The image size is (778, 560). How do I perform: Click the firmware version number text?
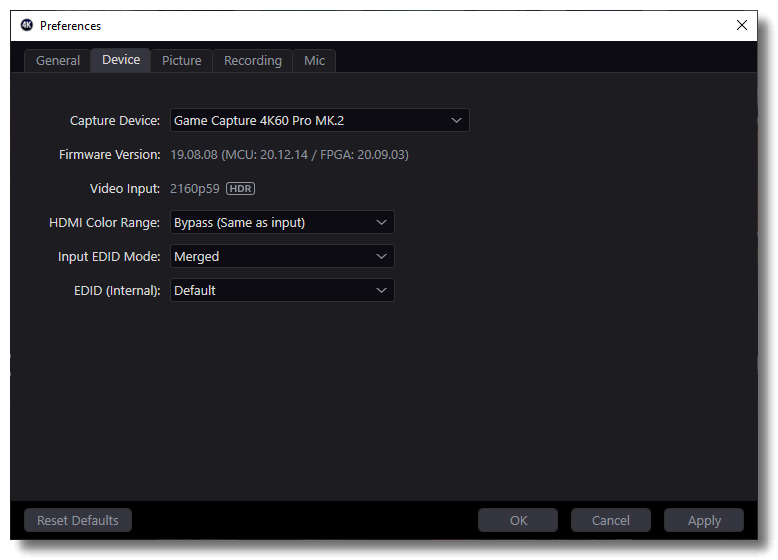(289, 154)
